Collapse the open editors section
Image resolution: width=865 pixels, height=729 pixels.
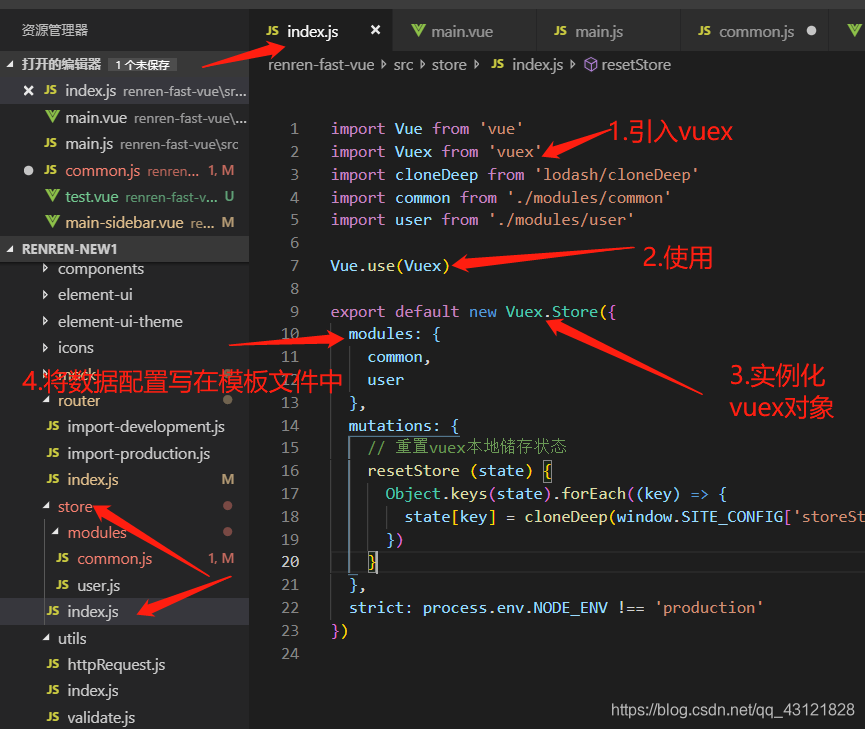click(x=10, y=65)
